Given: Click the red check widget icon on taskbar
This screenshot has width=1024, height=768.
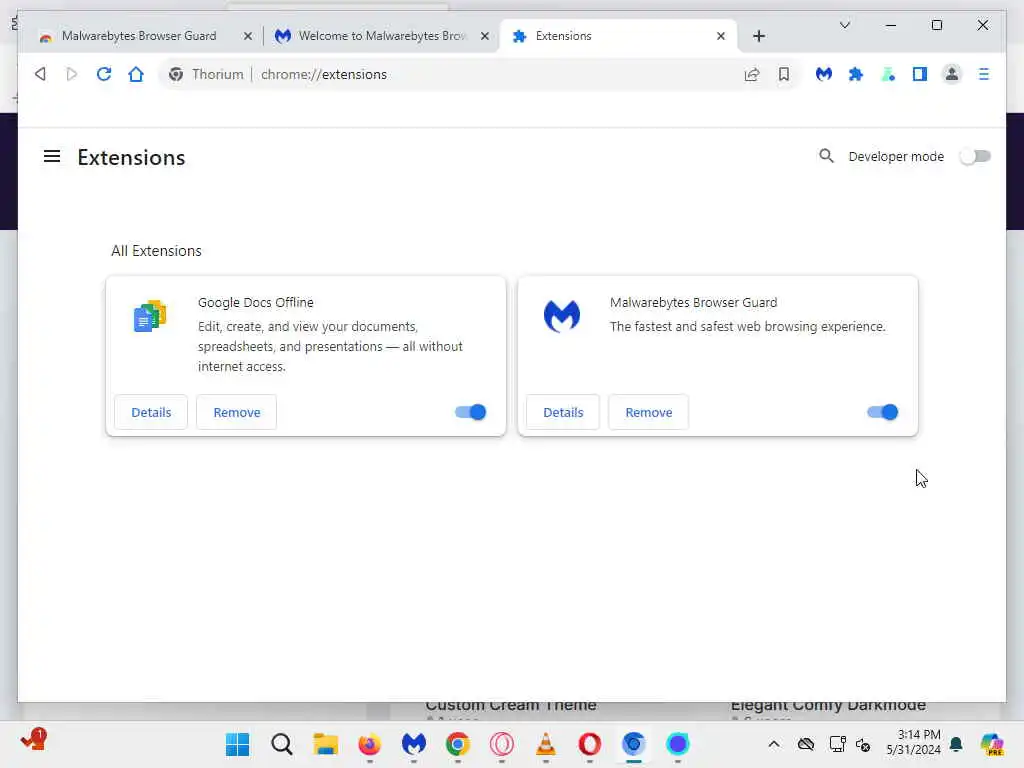Looking at the screenshot, I should click(x=33, y=740).
